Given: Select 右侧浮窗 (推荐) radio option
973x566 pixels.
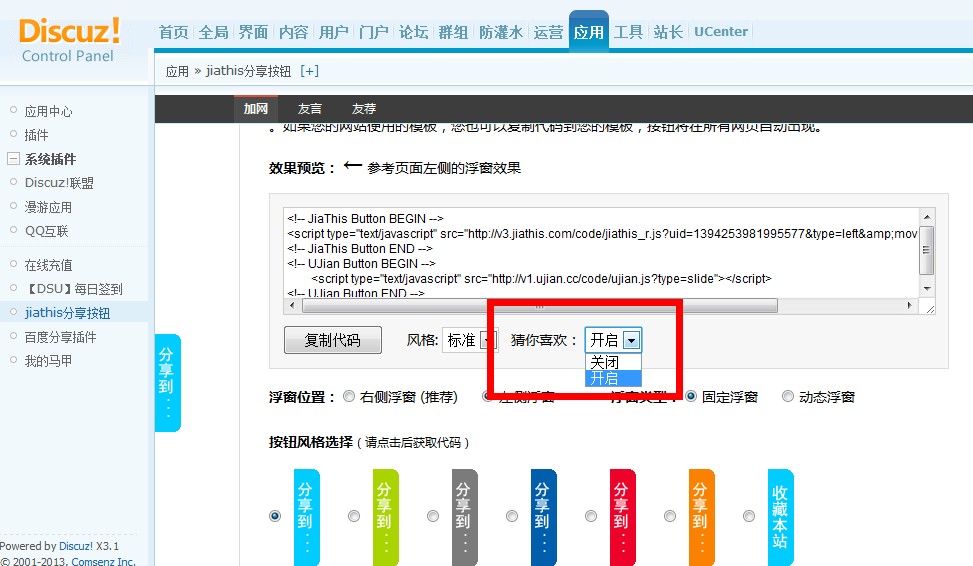Looking at the screenshot, I should point(349,396).
